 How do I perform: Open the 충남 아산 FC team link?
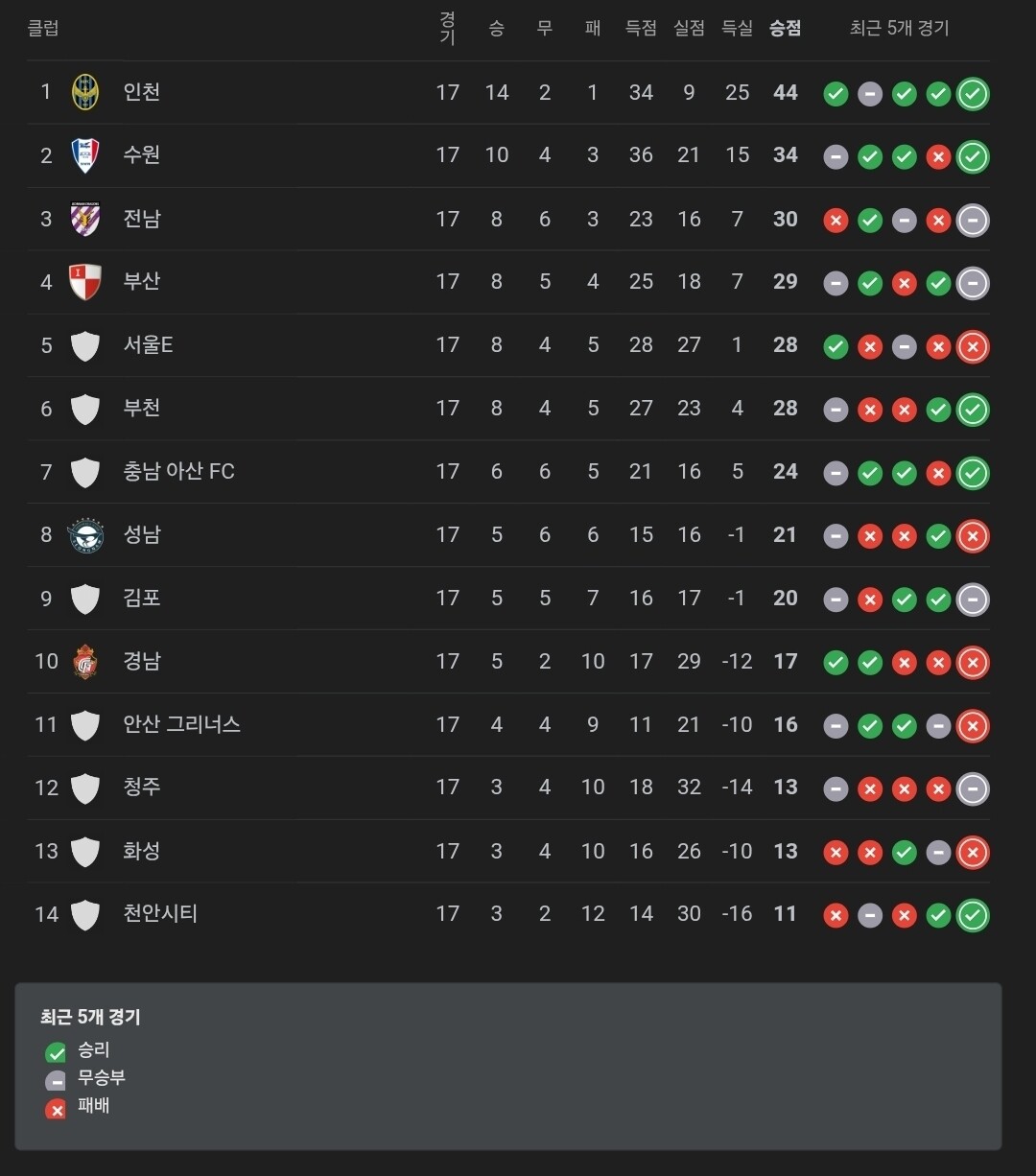(178, 471)
